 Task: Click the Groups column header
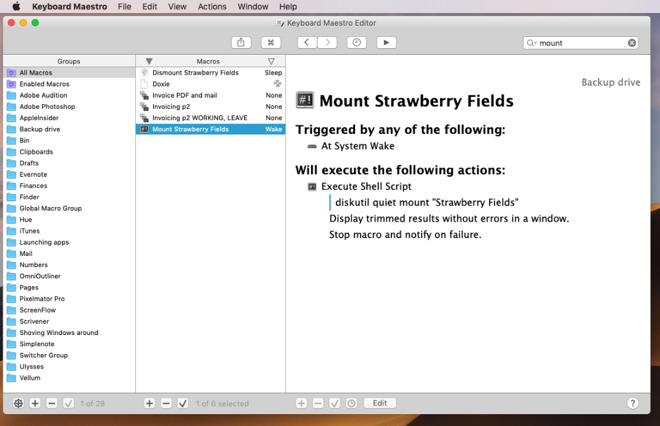(69, 61)
